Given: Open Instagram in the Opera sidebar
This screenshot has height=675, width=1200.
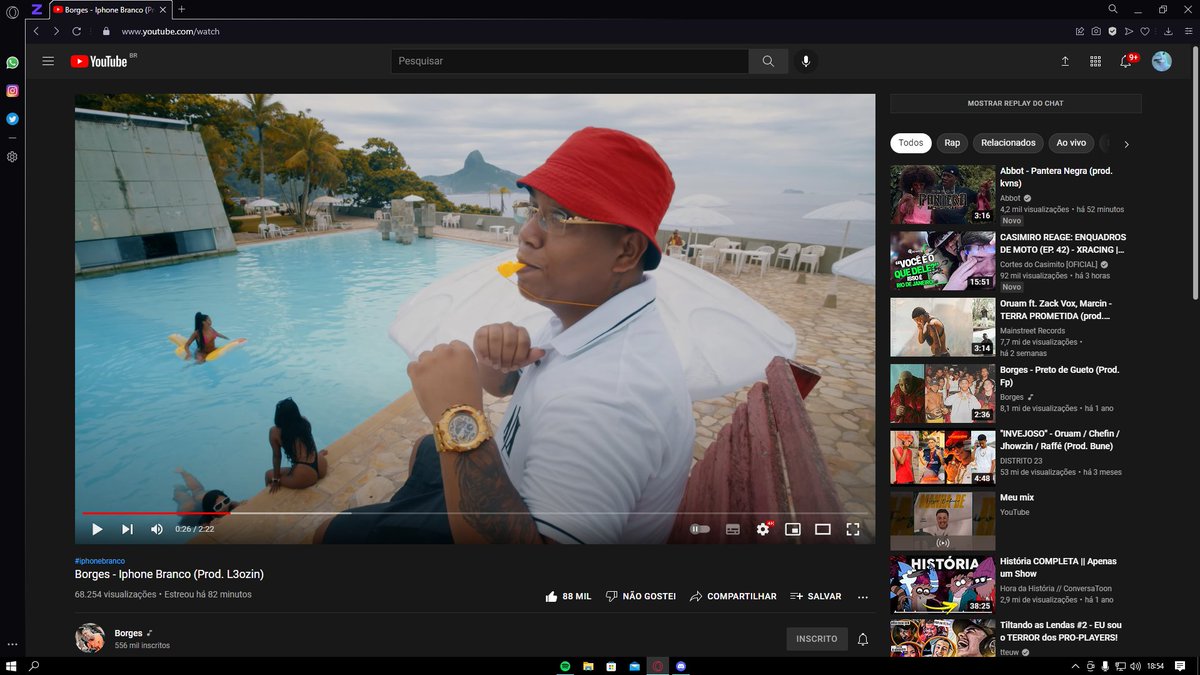Looking at the screenshot, I should point(12,90).
